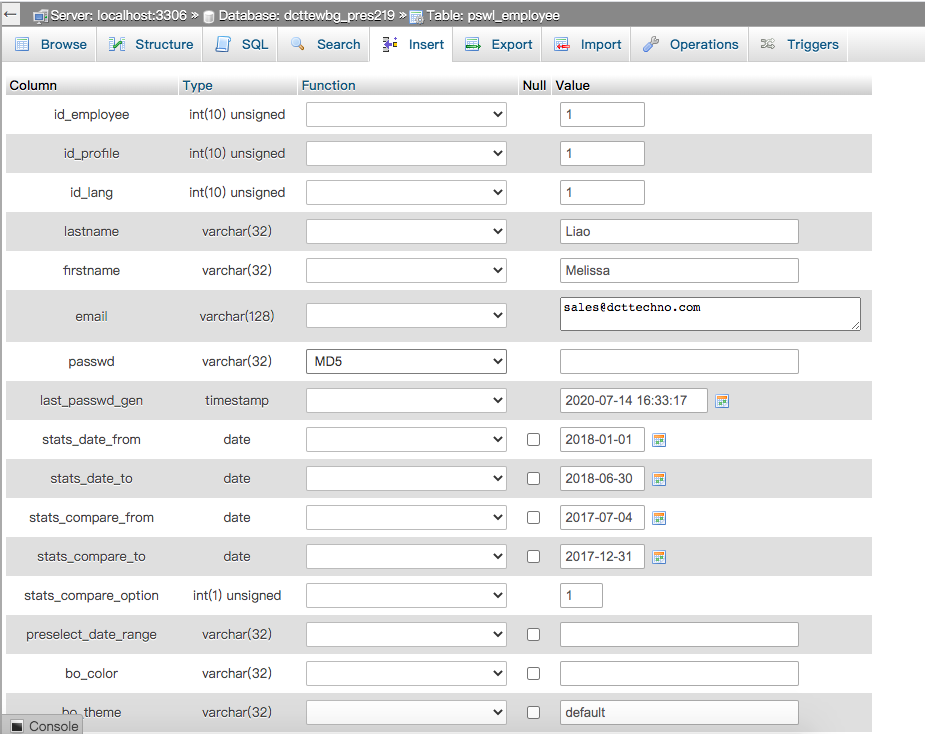Click the stats_date_to field showing 2018-06-30
925x734 pixels.
[602, 479]
